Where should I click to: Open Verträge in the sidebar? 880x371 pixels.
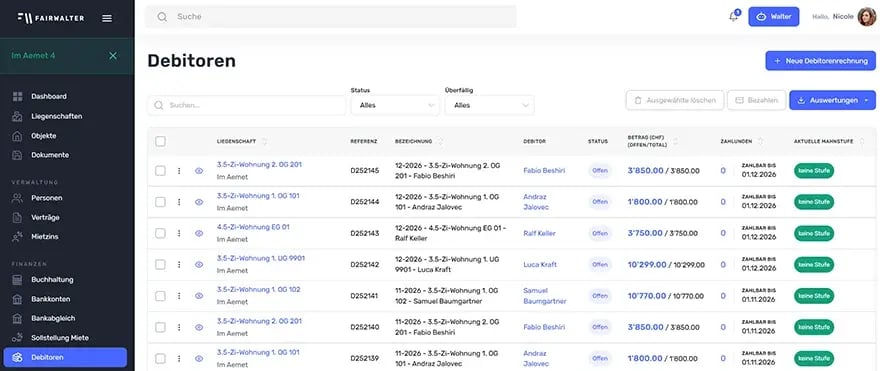pos(45,217)
